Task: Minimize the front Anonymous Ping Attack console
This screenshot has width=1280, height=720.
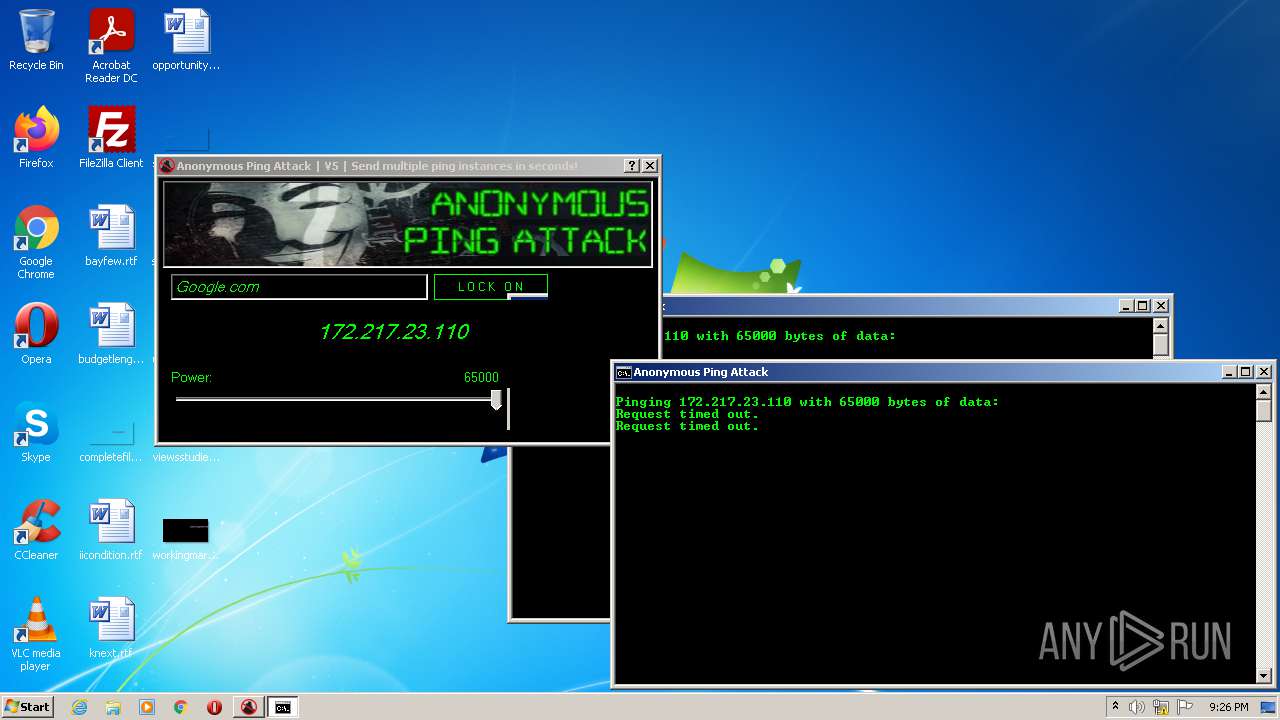Action: [1229, 372]
